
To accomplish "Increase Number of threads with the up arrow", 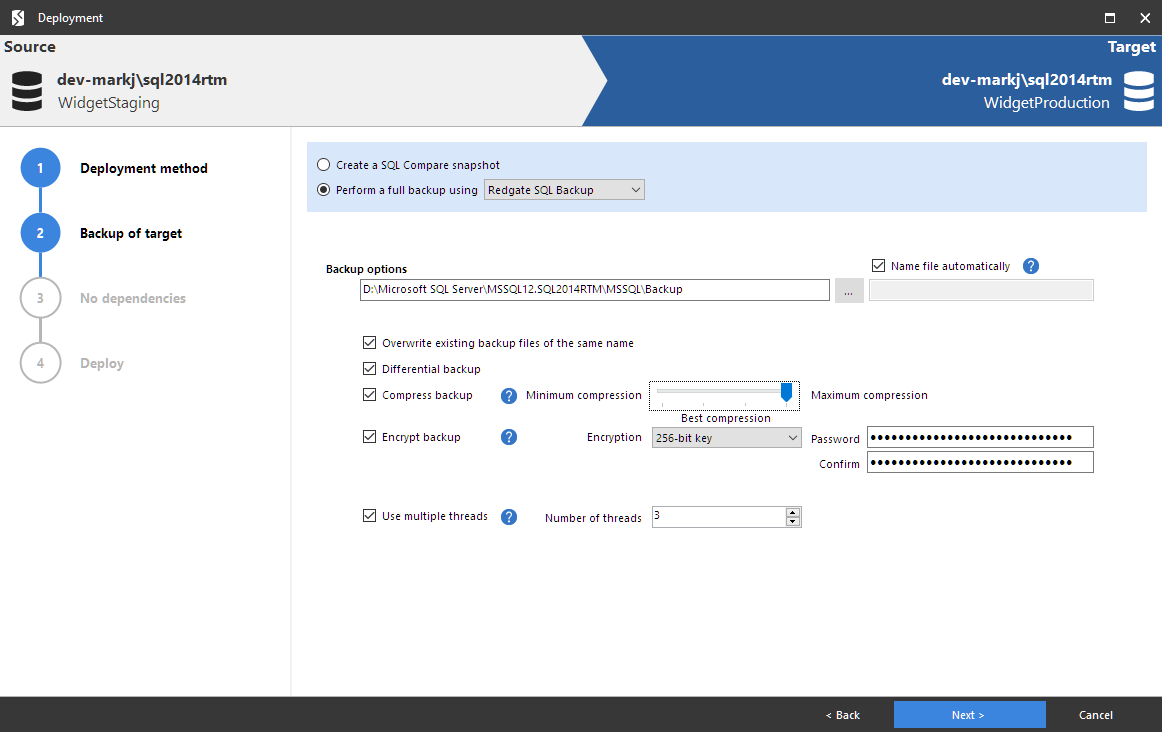I will coord(793,512).
